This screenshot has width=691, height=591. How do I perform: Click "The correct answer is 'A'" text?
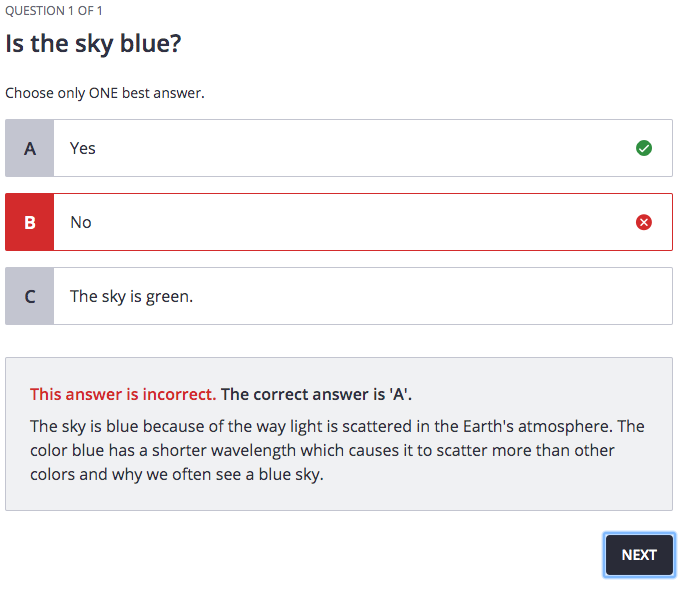click(x=316, y=393)
